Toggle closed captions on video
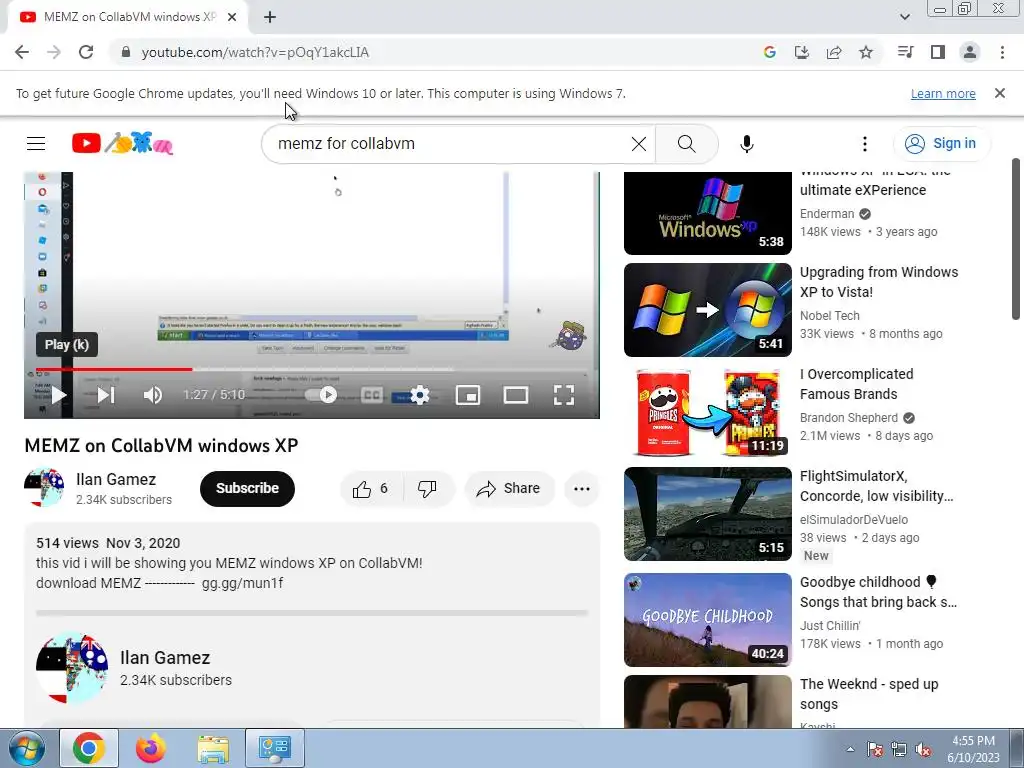The height and width of the screenshot is (768, 1024). tap(371, 395)
